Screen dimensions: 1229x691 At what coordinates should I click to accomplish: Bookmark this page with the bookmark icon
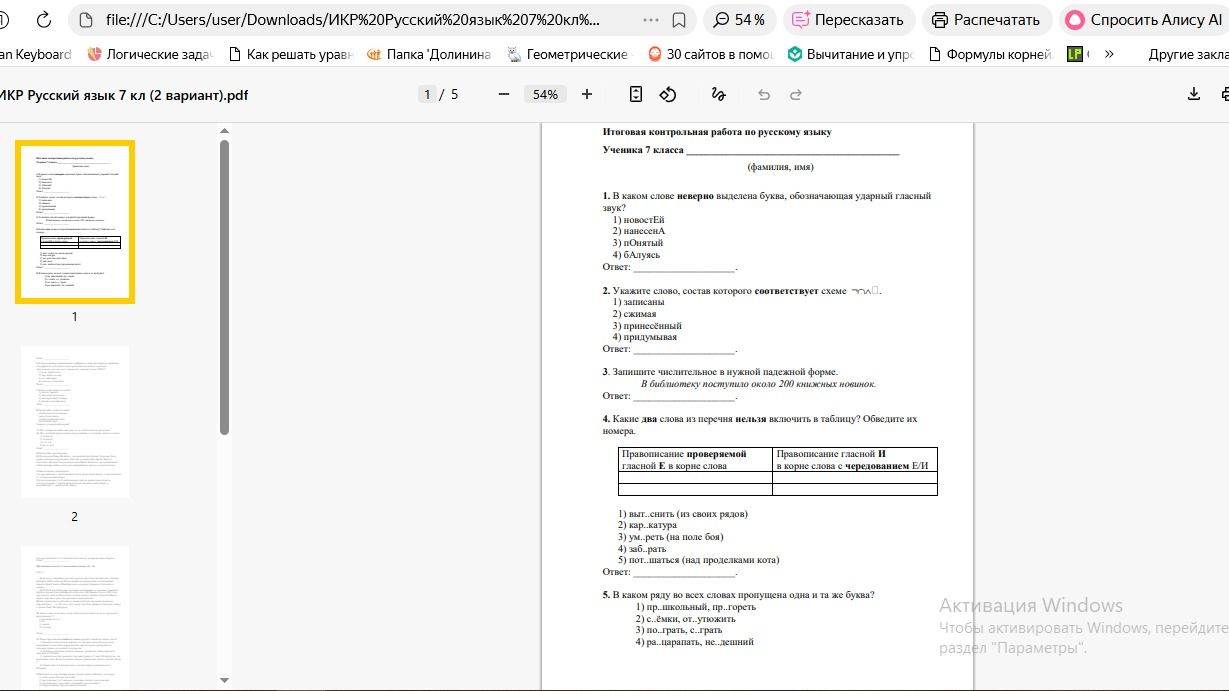pos(679,20)
